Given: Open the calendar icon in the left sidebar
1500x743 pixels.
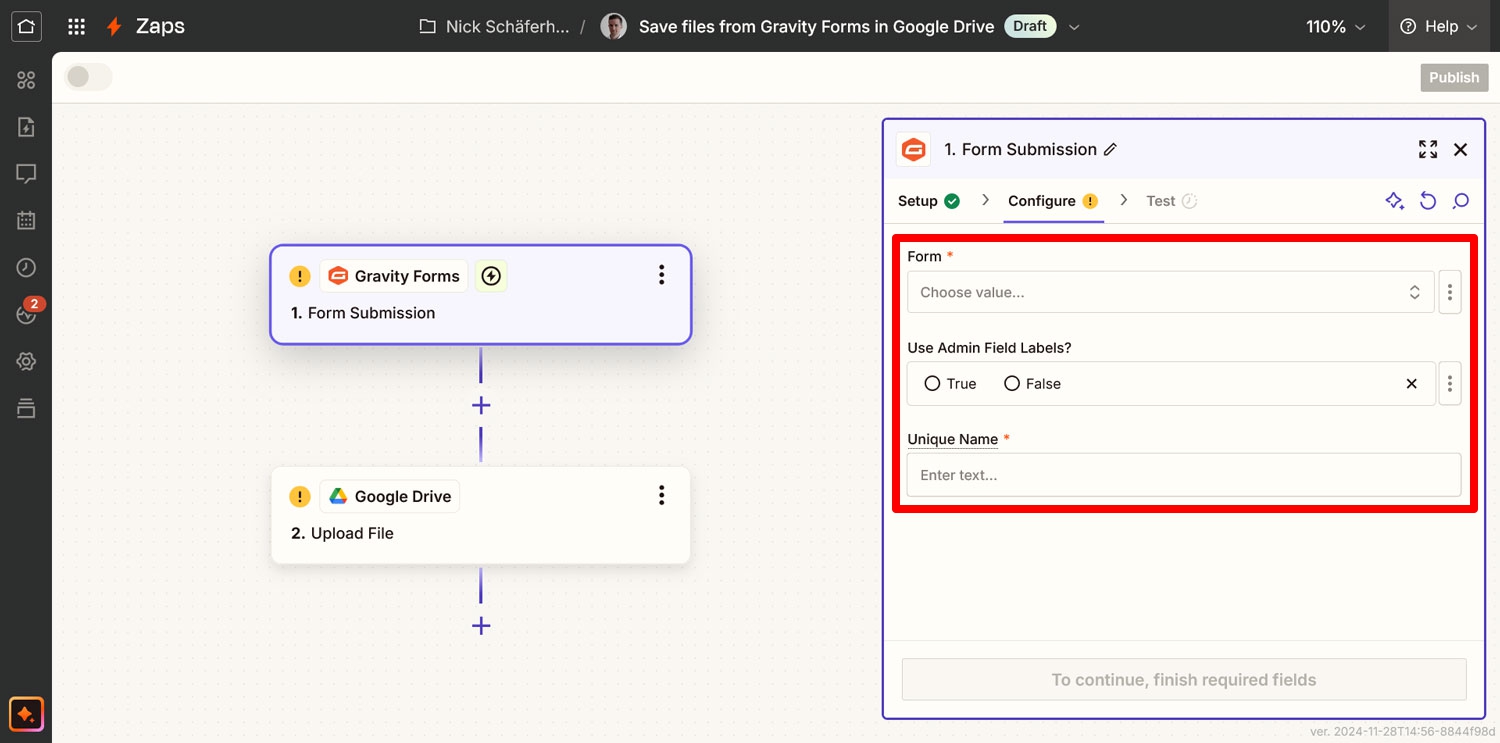Looking at the screenshot, I should coord(26,221).
